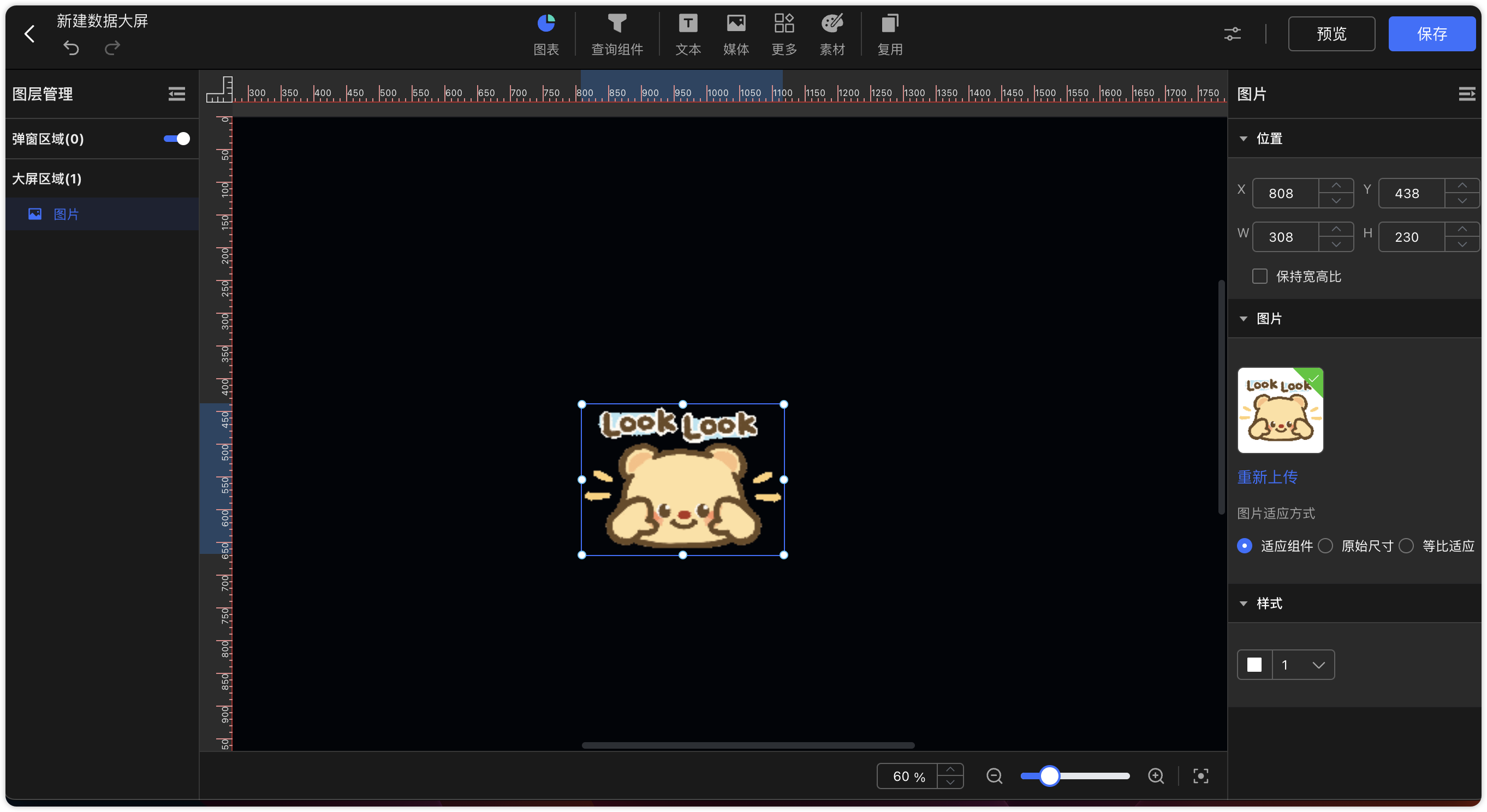The height and width of the screenshot is (812, 1487).
Task: Open the 图表 chart tool
Action: tap(546, 35)
